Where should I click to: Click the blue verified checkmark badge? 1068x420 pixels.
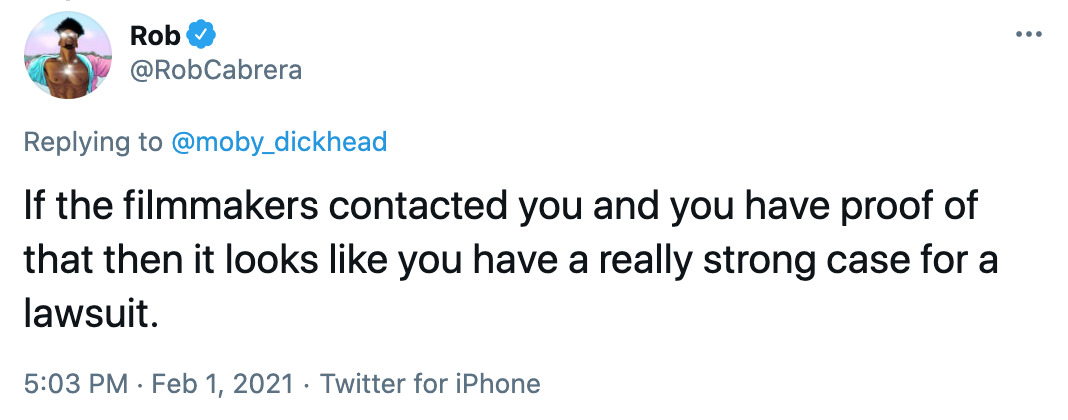tap(204, 36)
